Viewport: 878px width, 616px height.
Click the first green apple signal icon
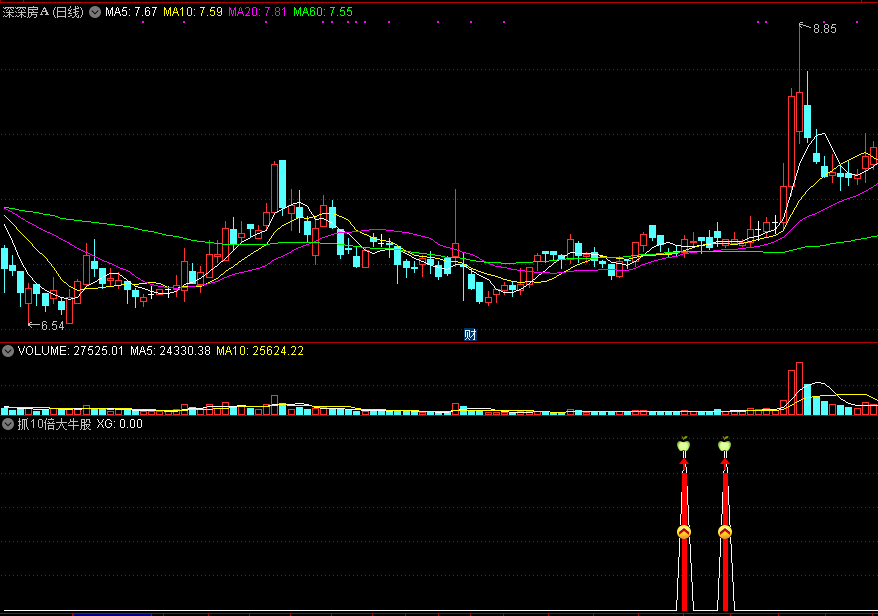[683, 445]
